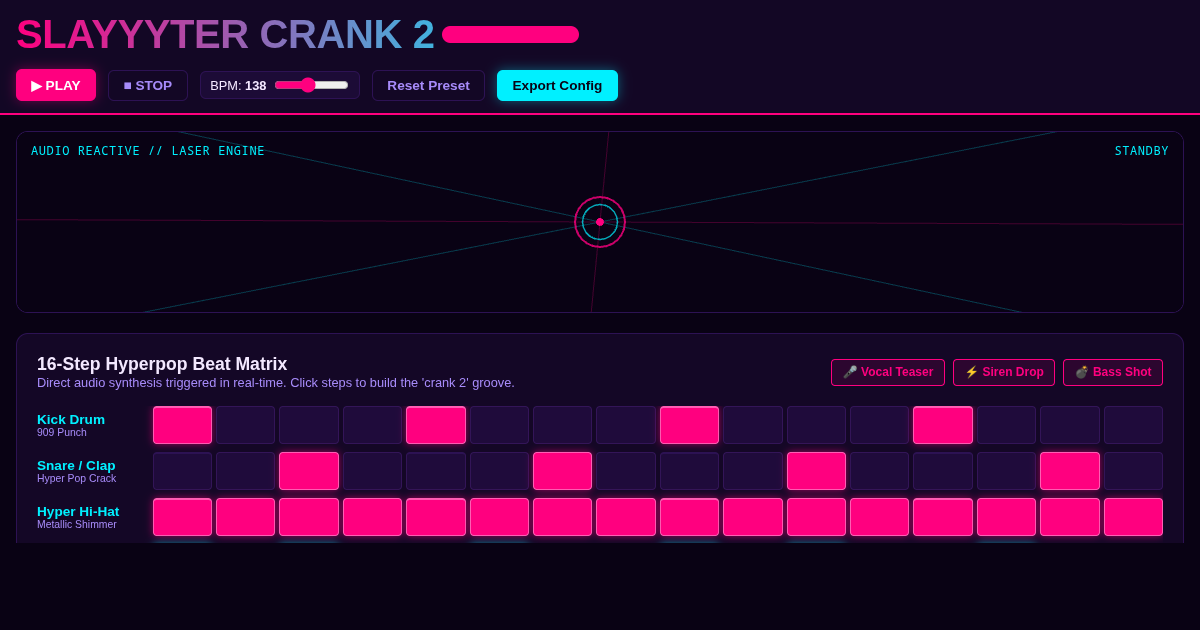Screen dimensions: 1200x630
Task: Trigger the Vocal Teaser sample
Action: tap(888, 372)
